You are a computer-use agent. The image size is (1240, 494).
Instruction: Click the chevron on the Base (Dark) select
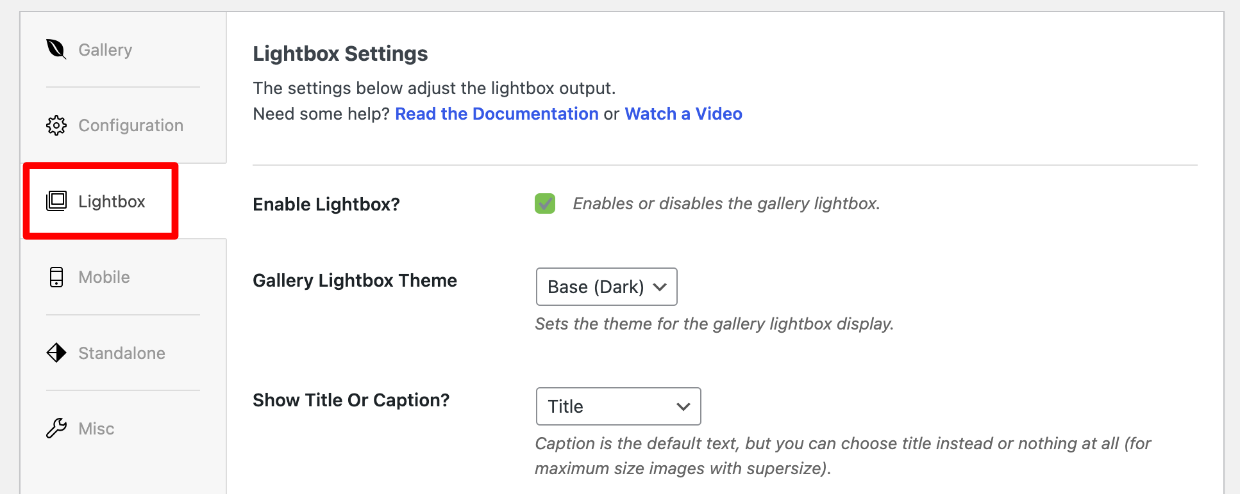click(x=659, y=287)
